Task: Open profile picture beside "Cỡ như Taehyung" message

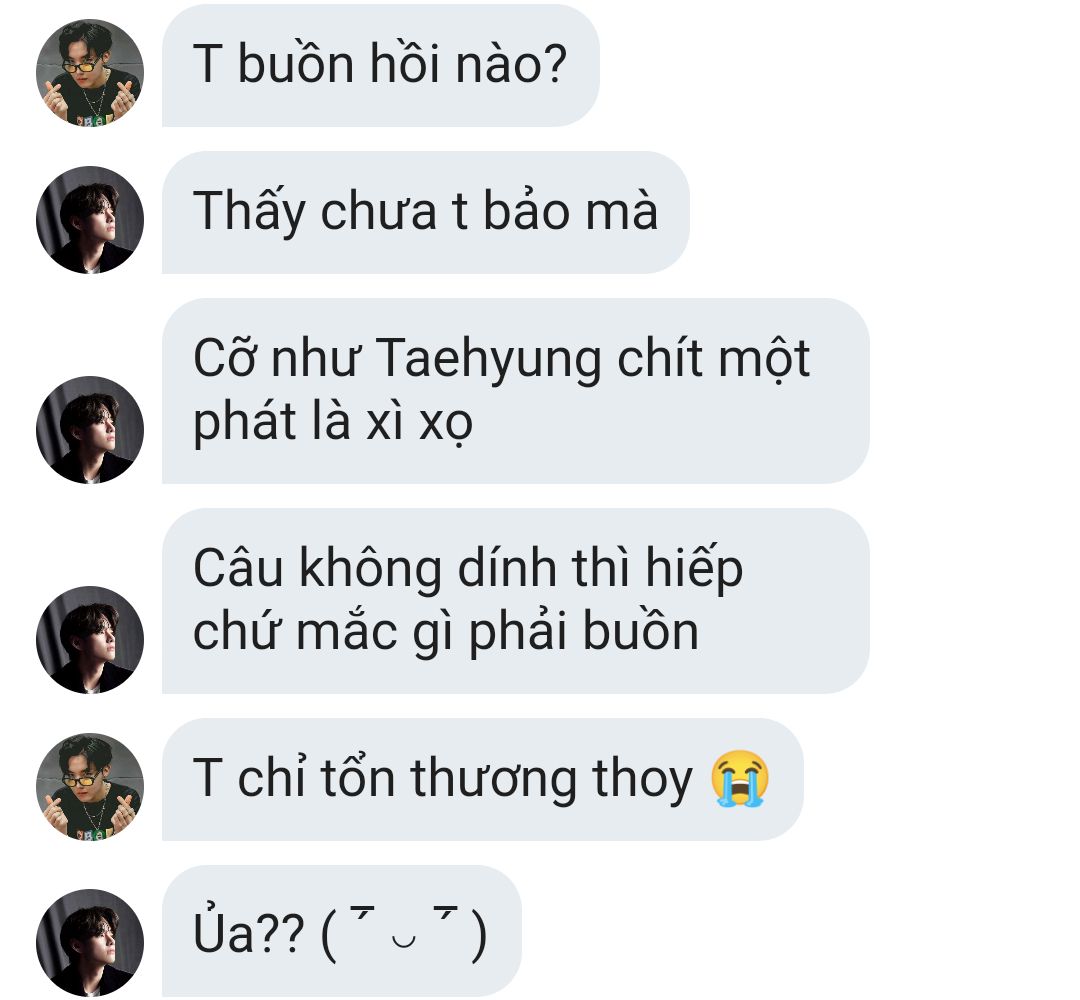Action: tap(90, 430)
